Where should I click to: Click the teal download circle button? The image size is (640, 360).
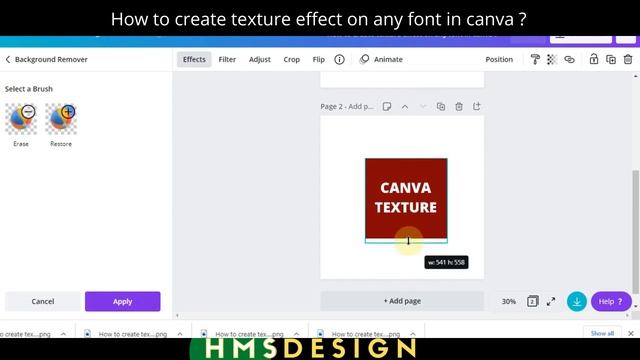pos(577,301)
